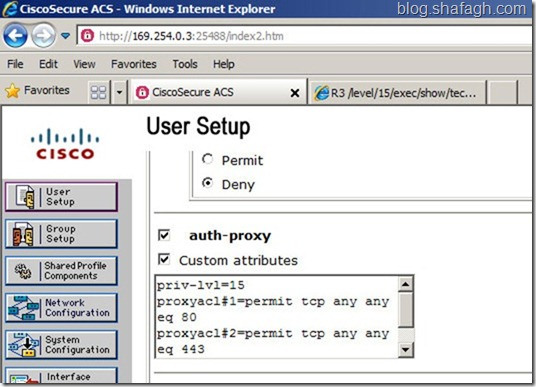Image resolution: width=536 pixels, height=387 pixels.
Task: Click the icon on CiscoSecure ACS tab
Action: [x=142, y=92]
